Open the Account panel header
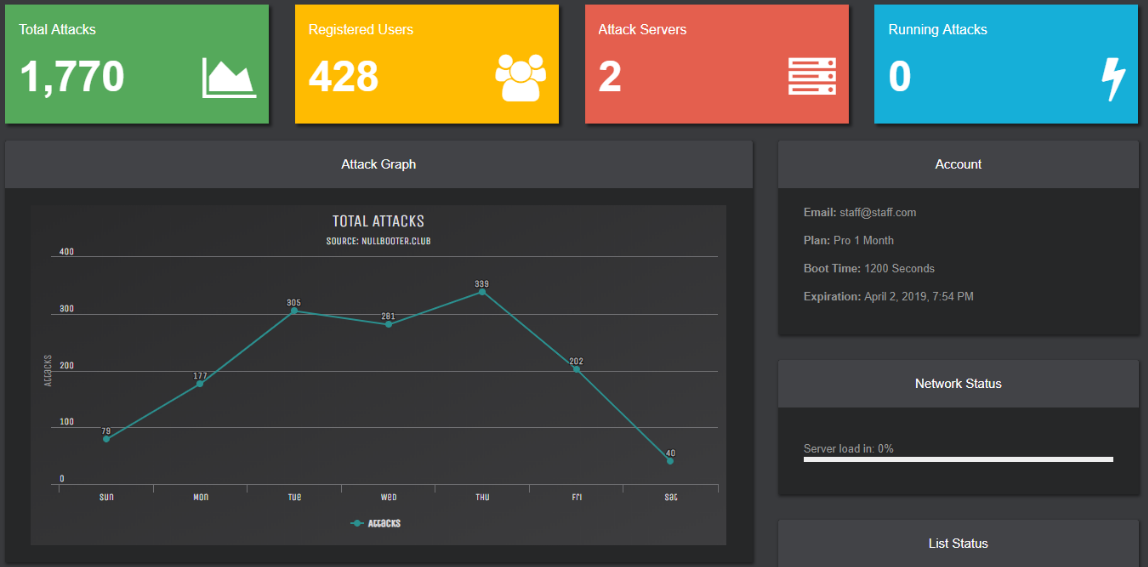Viewport: 1148px width, 567px height. click(958, 164)
